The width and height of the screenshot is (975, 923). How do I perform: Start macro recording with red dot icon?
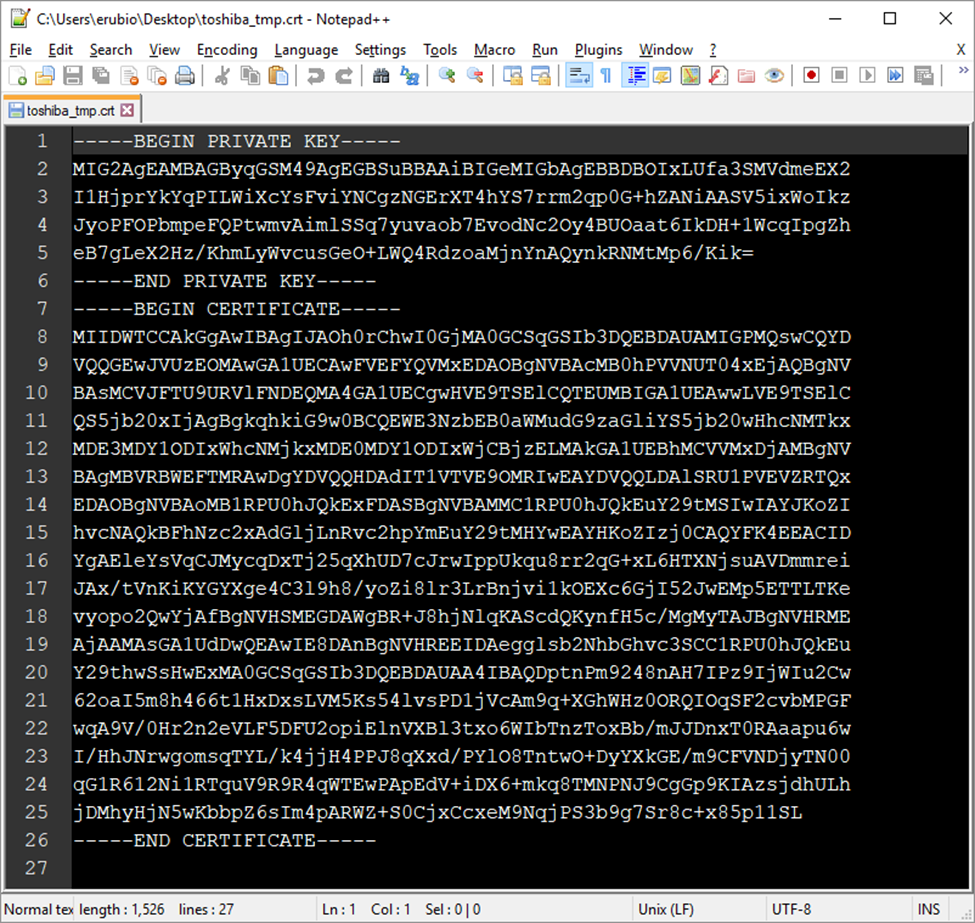pyautogui.click(x=811, y=76)
